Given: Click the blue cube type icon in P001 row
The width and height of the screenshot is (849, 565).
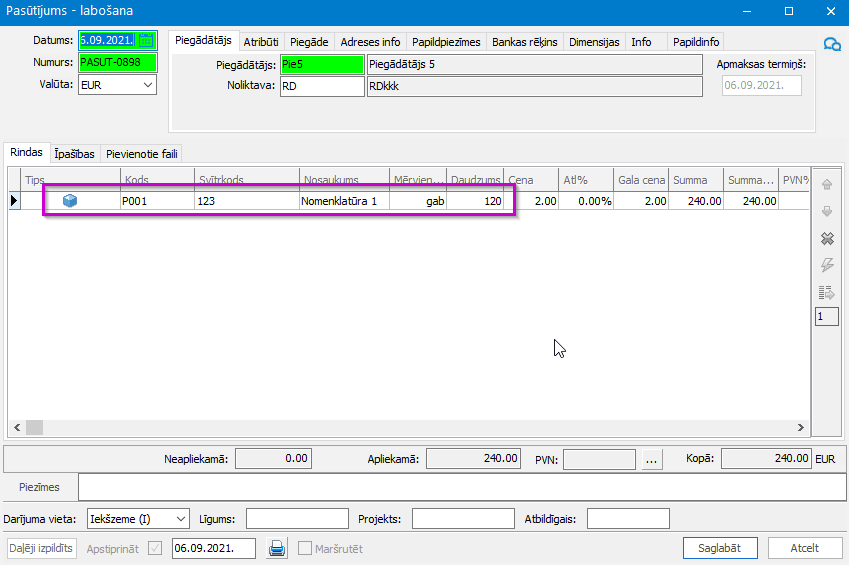Looking at the screenshot, I should (70, 201).
